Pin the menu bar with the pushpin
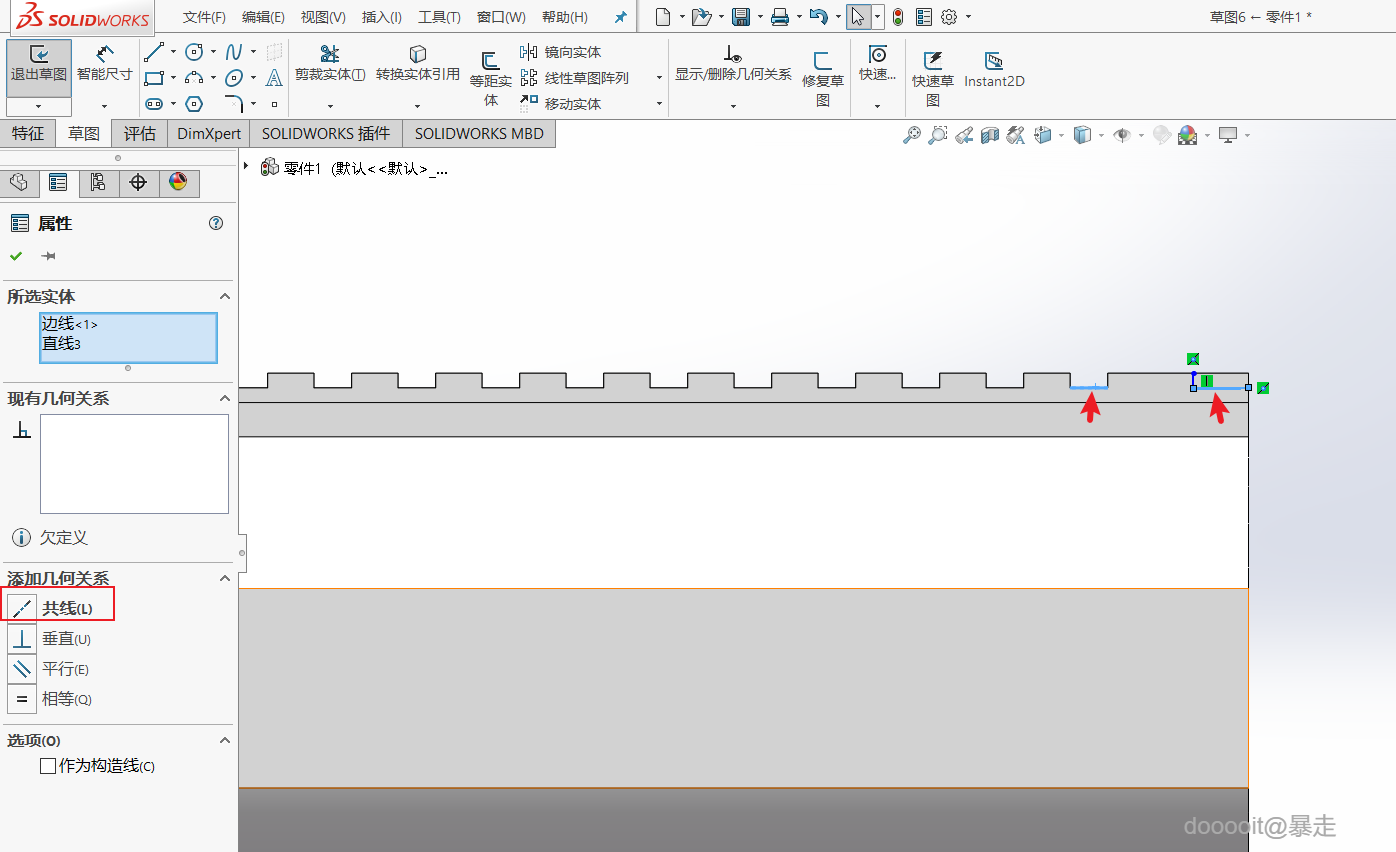Image resolution: width=1396 pixels, height=852 pixels. pos(621,17)
